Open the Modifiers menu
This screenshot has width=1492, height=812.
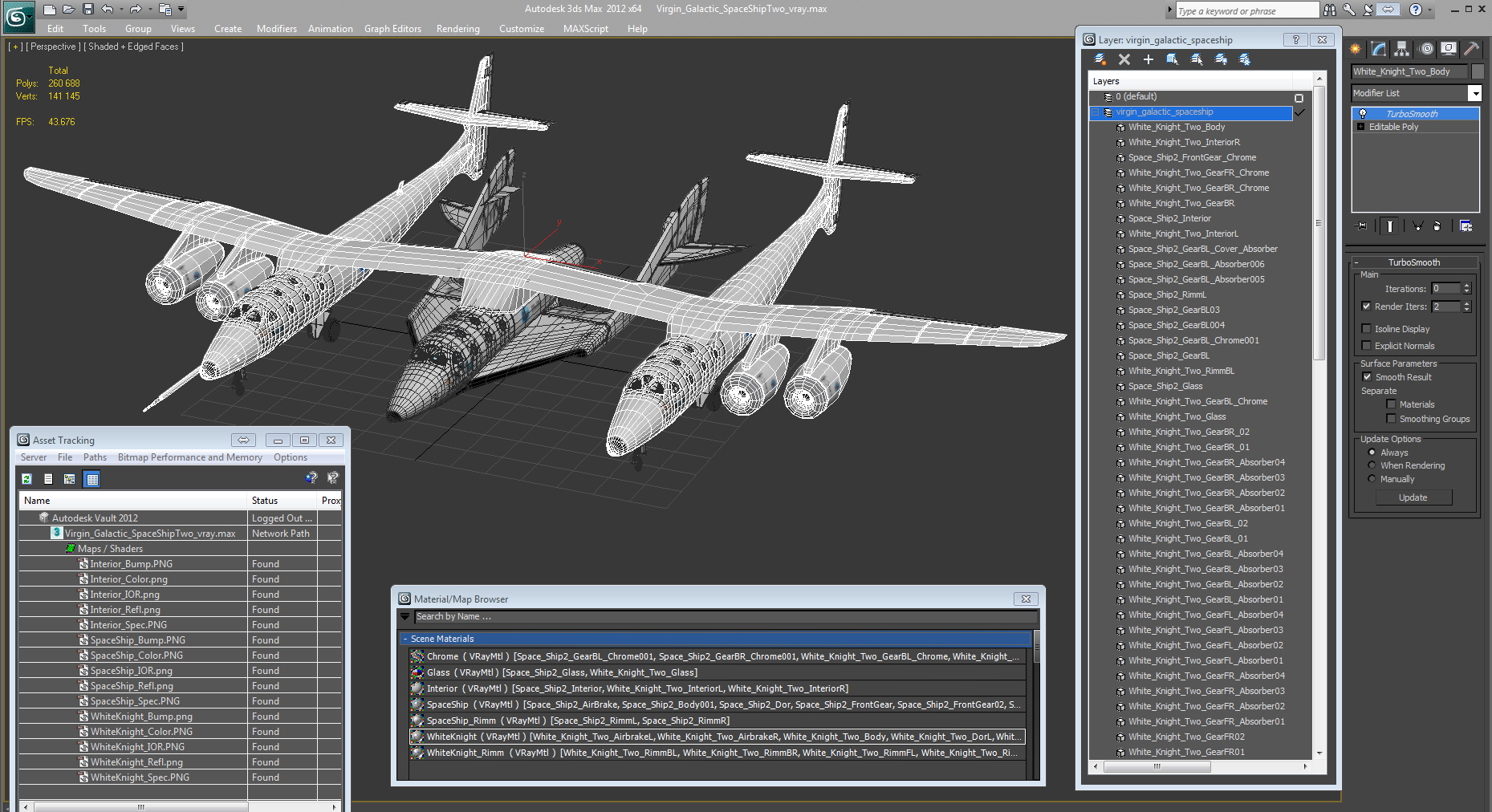point(277,29)
